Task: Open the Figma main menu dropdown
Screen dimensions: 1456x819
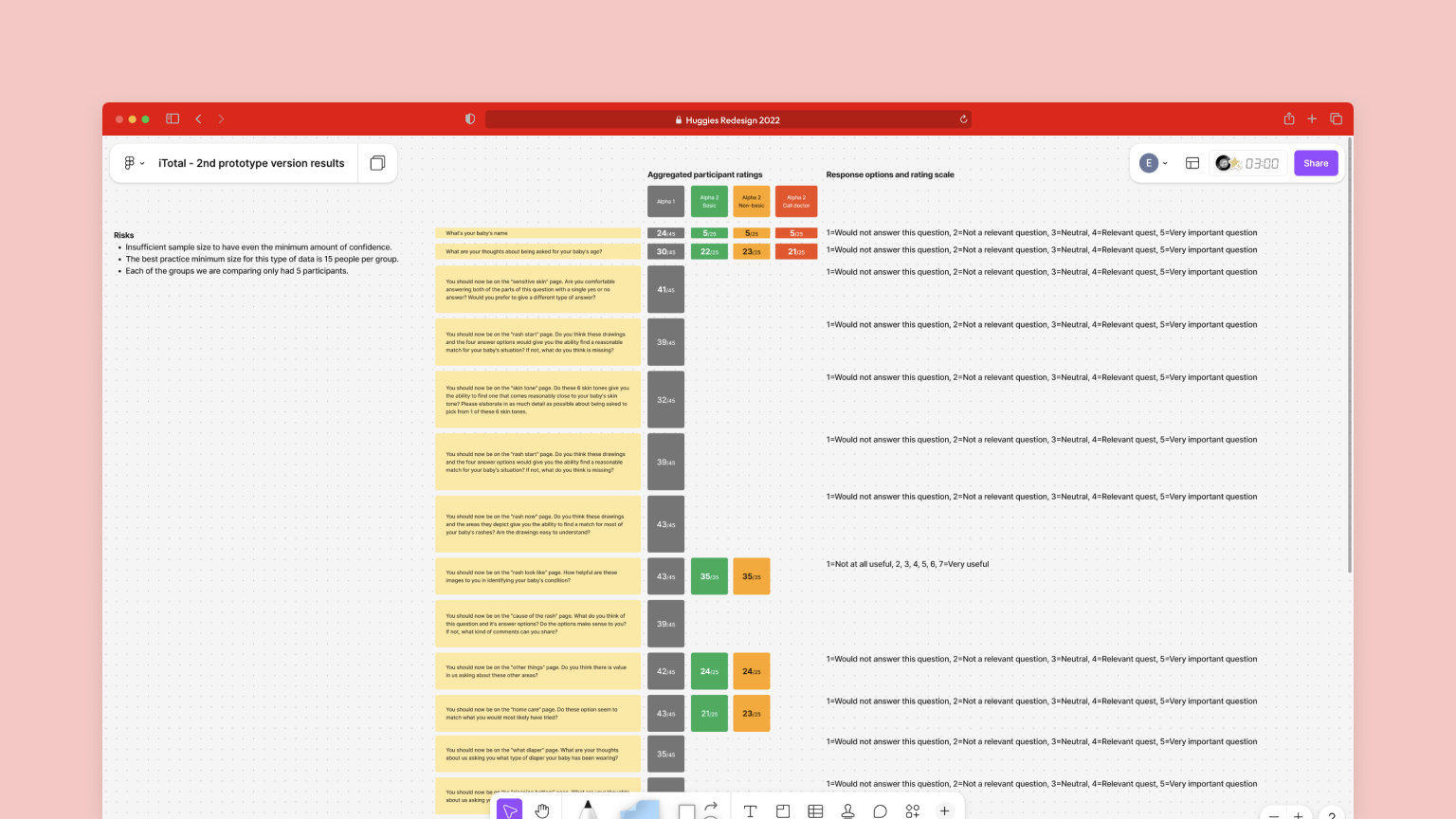Action: [x=134, y=163]
